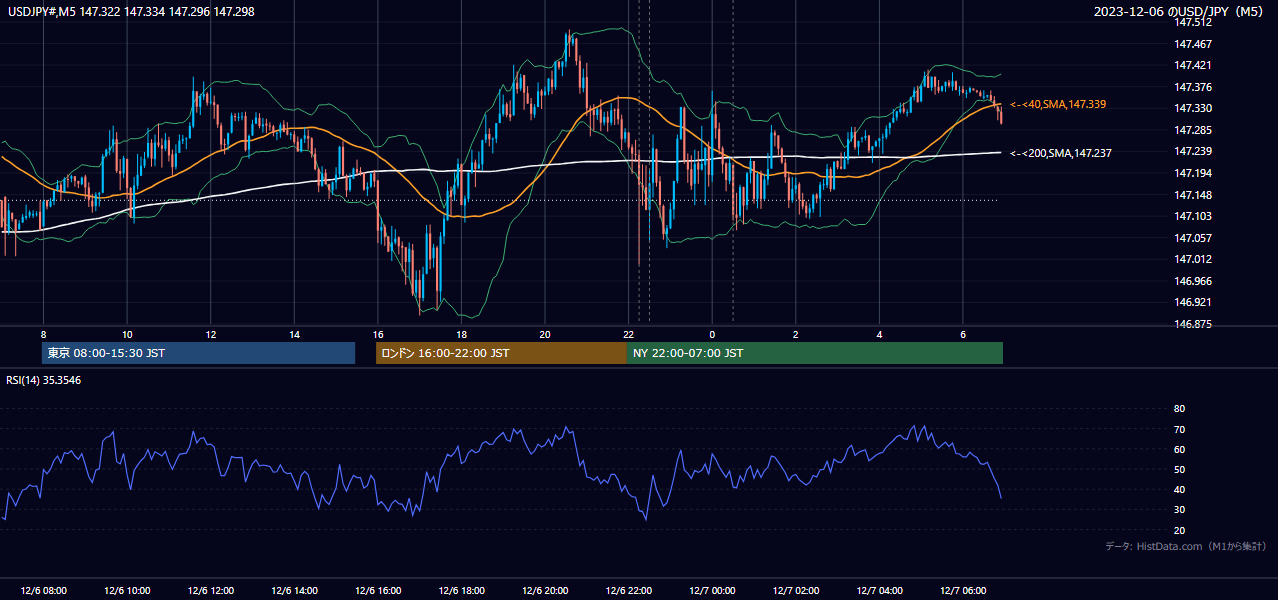Click price axis value 146.921
This screenshot has height=600, width=1278.
[x=1193, y=303]
